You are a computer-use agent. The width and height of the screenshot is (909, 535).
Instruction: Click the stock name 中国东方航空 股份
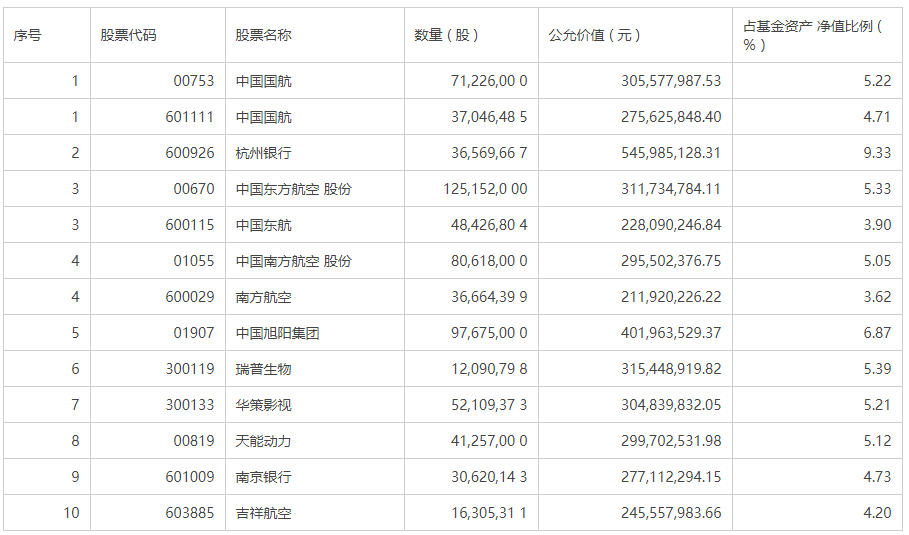[293, 189]
